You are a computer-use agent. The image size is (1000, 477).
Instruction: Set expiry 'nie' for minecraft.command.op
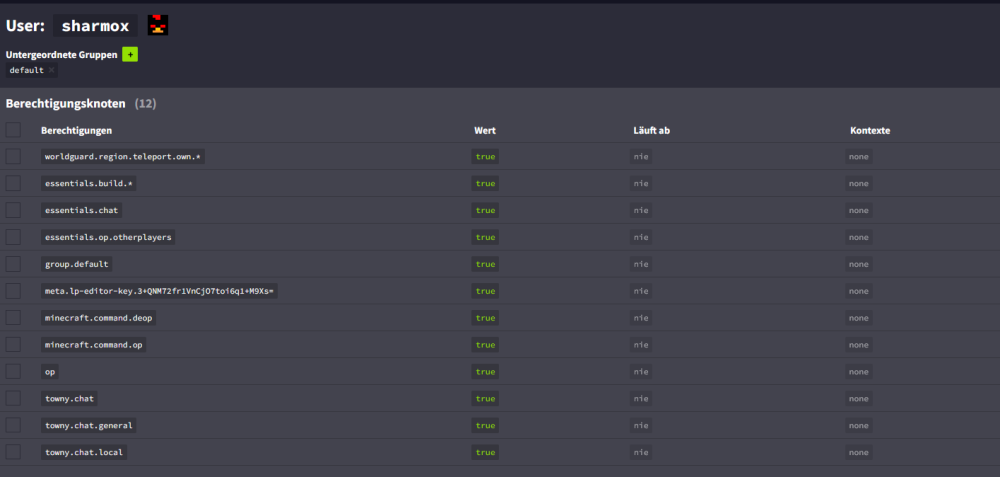tap(641, 344)
